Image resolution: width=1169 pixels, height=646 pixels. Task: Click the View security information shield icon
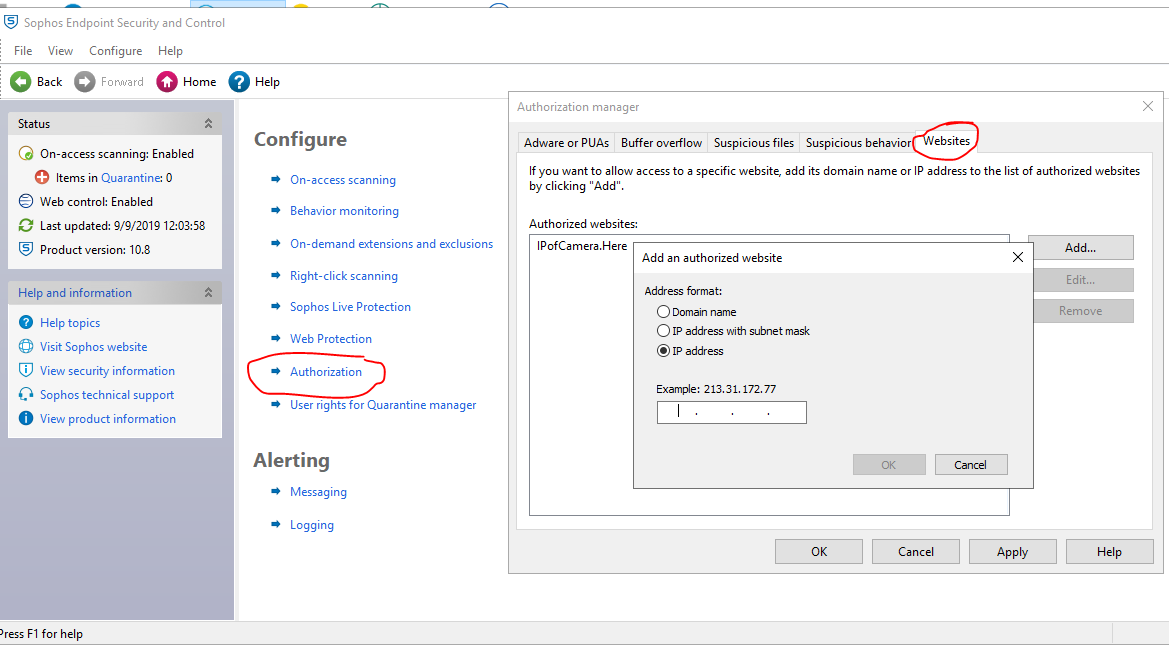click(26, 370)
